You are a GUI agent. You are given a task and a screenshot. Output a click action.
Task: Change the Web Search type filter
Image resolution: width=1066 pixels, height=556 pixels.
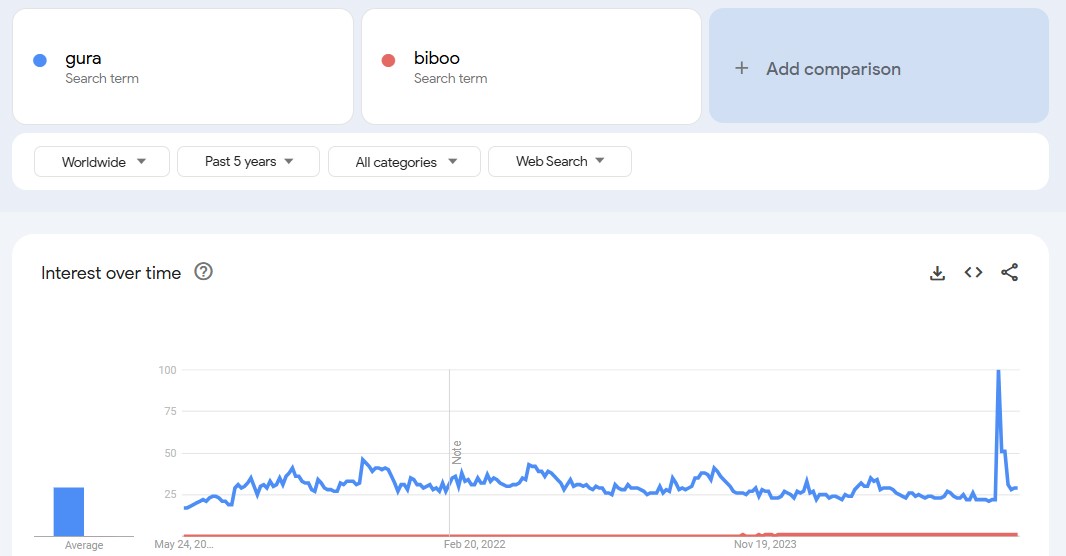coord(559,162)
